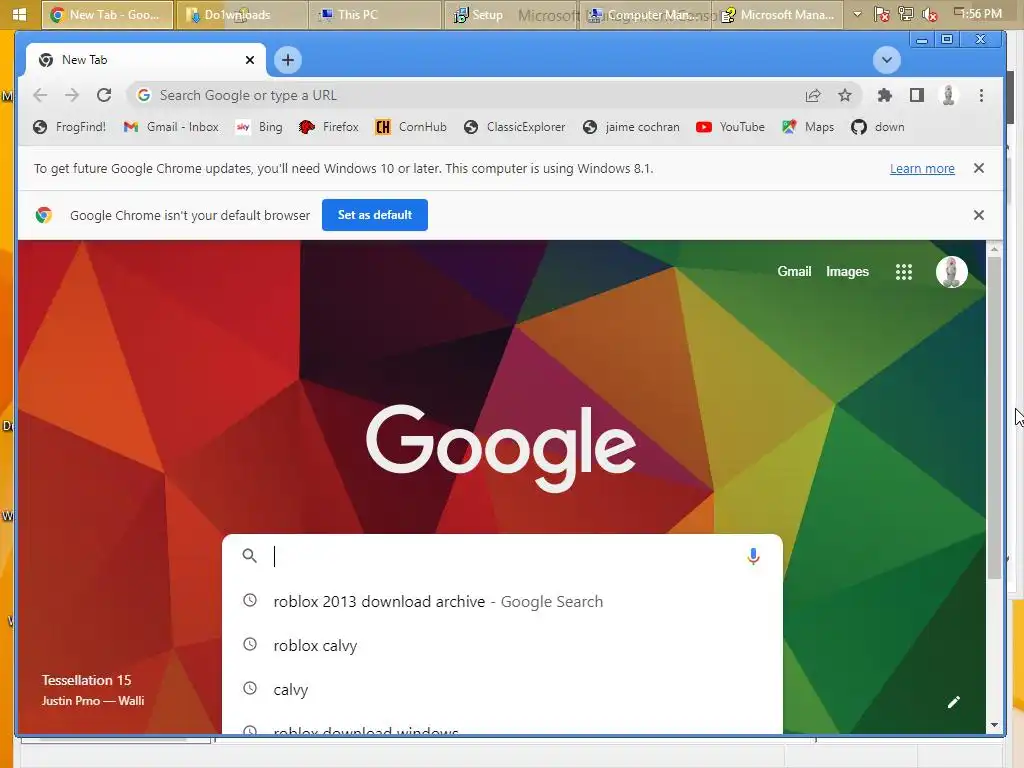Click scrollbar down arrow on page
This screenshot has height=768, width=1024.
(x=994, y=725)
